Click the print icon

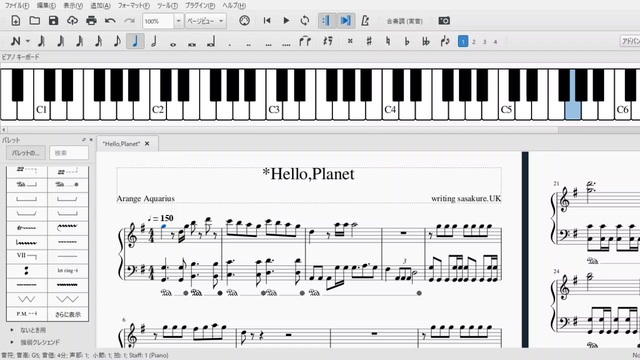click(91, 20)
